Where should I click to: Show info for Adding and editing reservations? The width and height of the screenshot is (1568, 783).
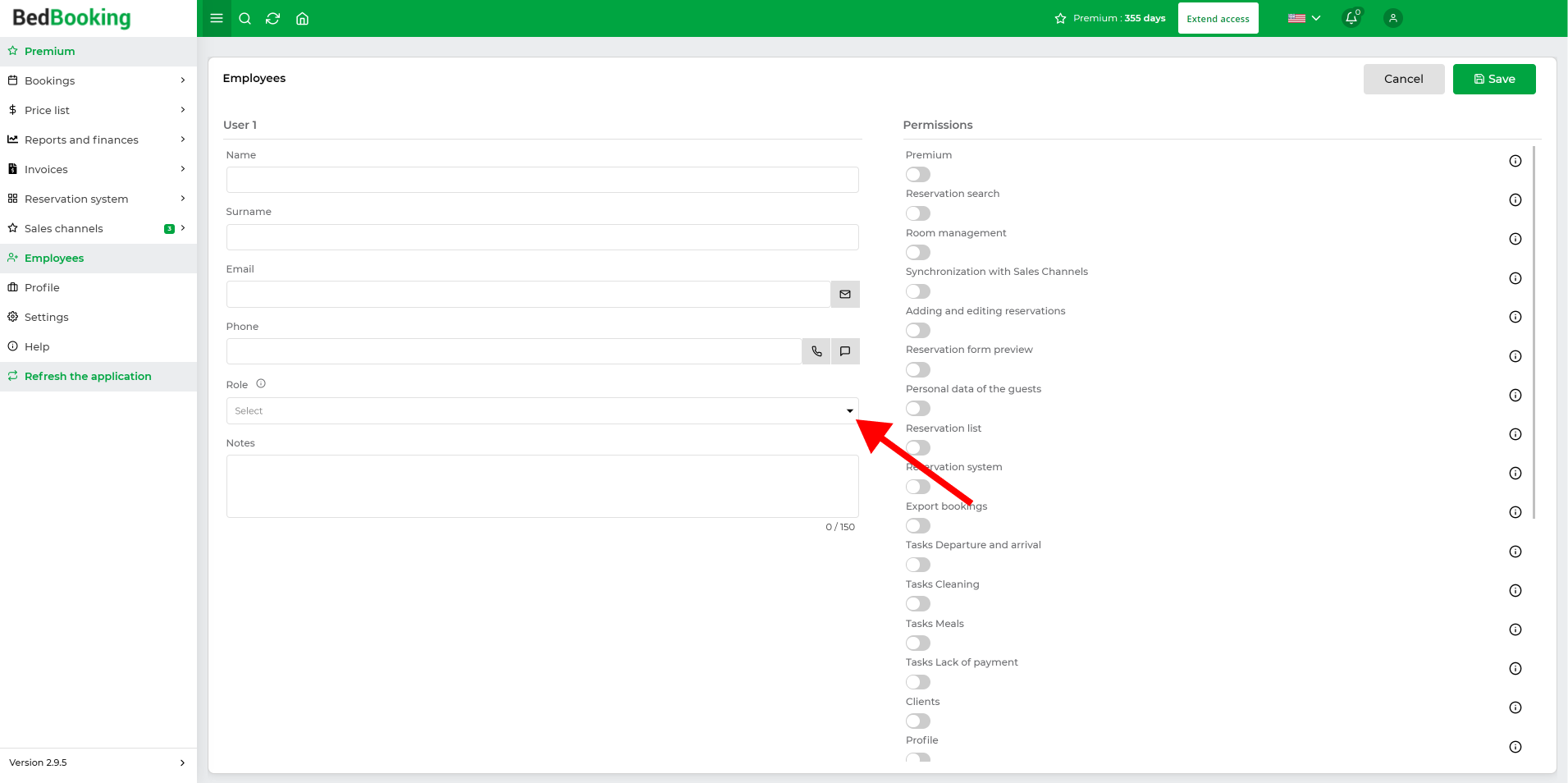point(1515,317)
